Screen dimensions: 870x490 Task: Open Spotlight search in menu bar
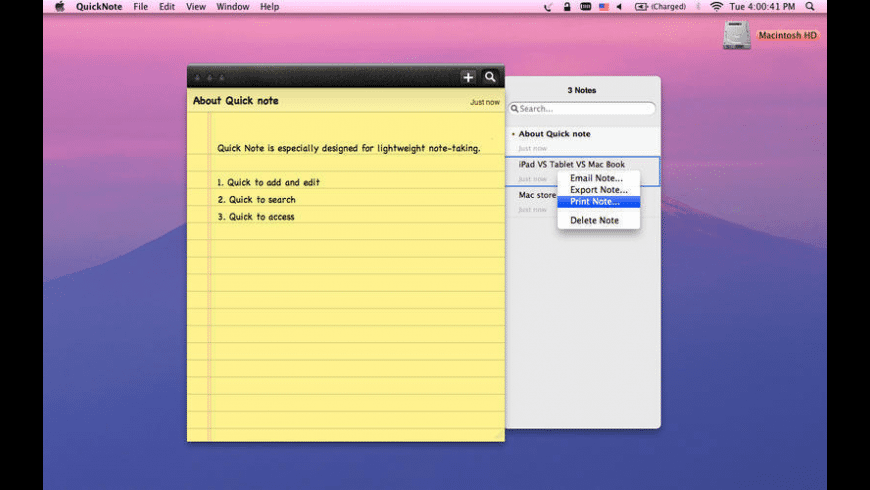point(810,7)
